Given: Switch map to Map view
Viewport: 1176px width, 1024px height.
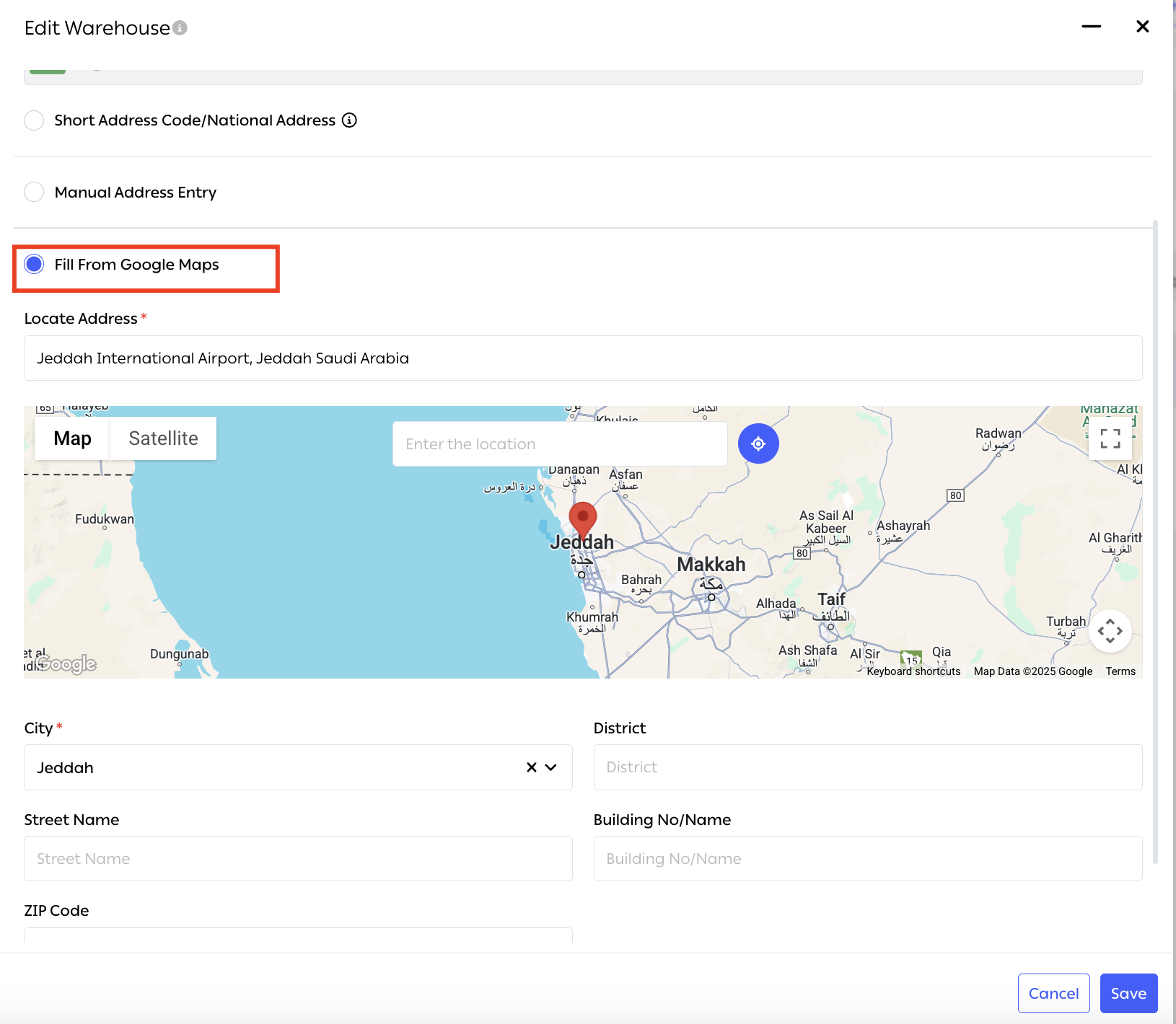Looking at the screenshot, I should [x=72, y=438].
